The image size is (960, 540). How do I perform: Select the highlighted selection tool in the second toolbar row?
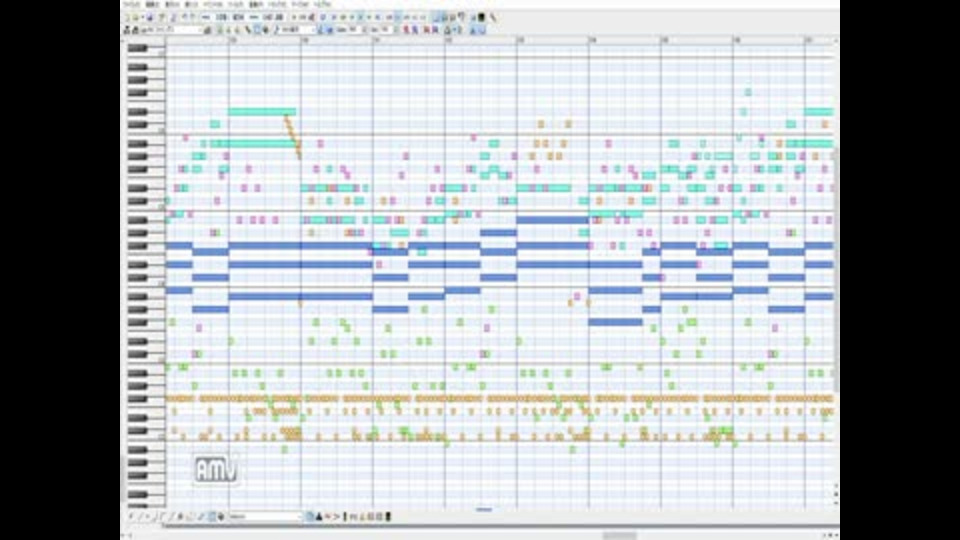tap(258, 29)
